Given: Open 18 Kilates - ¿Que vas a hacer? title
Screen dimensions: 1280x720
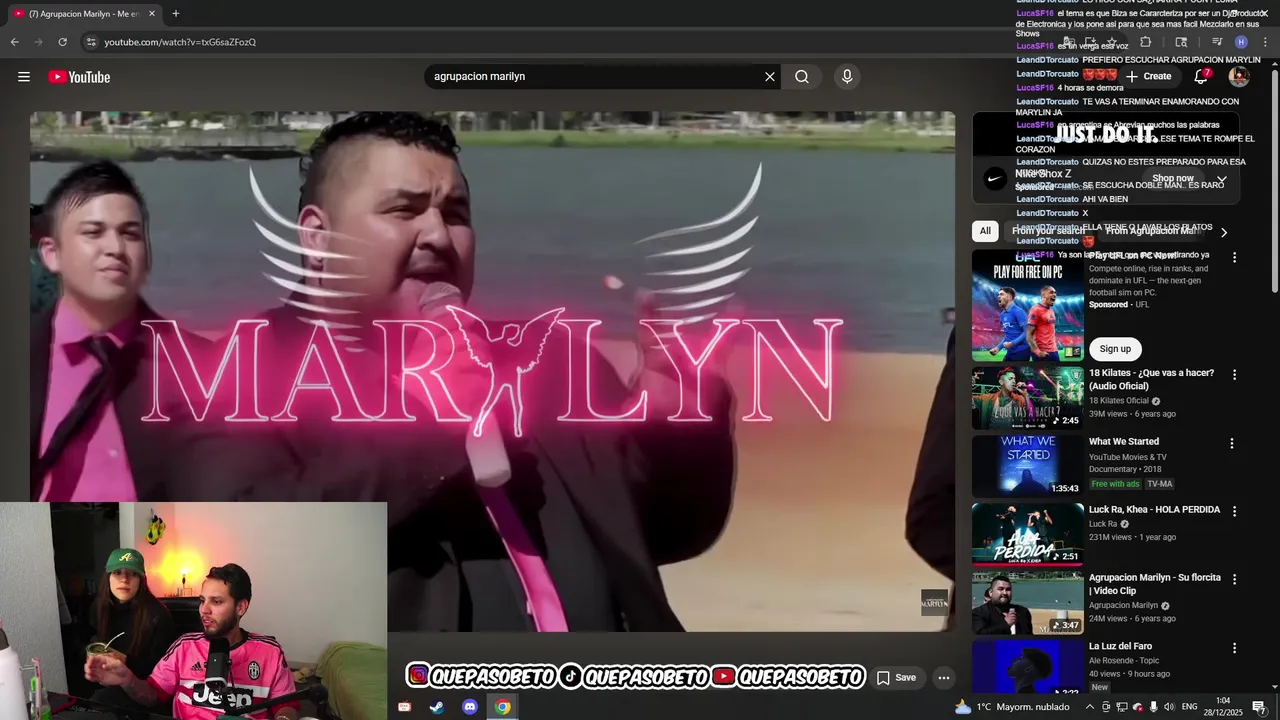Looking at the screenshot, I should [1151, 379].
